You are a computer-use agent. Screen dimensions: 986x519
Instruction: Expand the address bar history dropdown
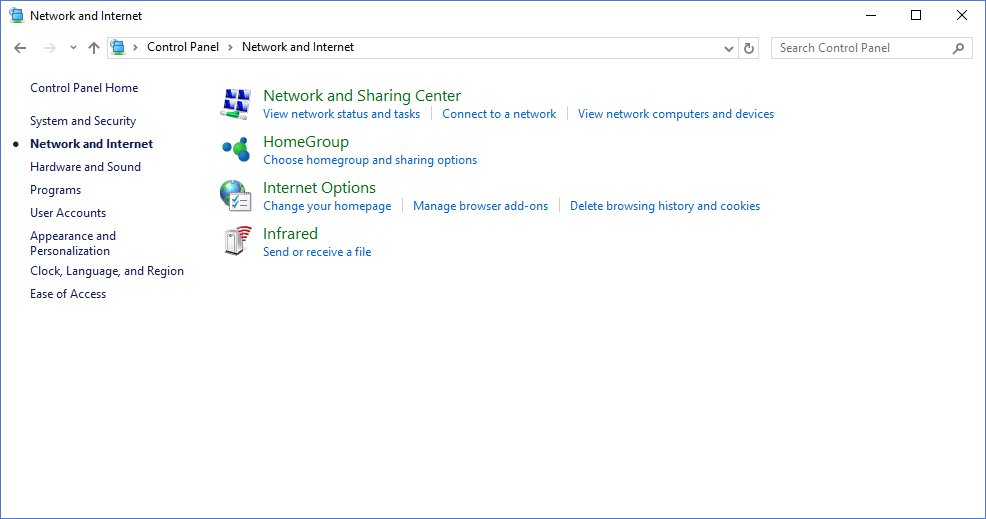click(728, 48)
